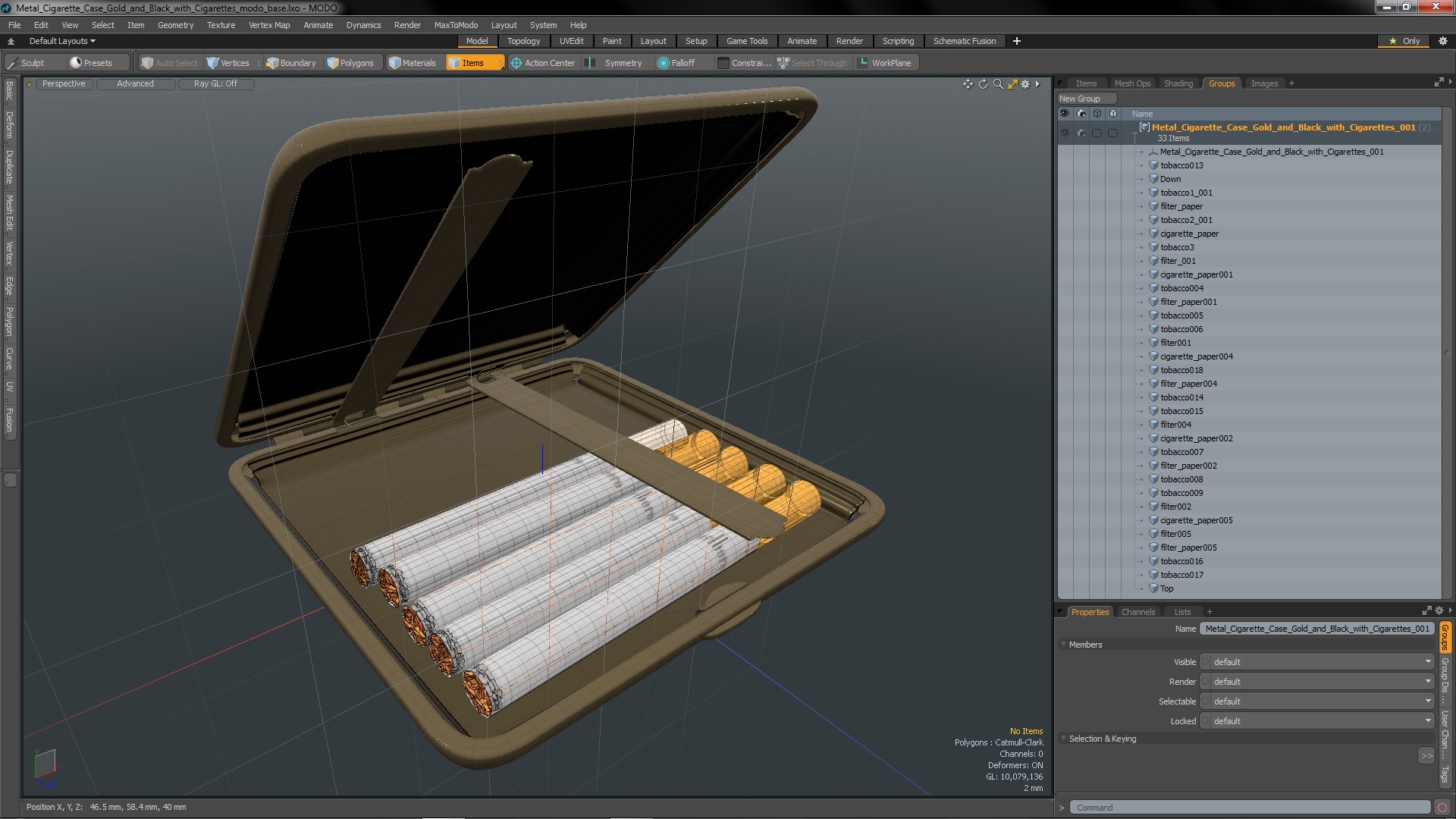The width and height of the screenshot is (1456, 819).
Task: Switch to the Mesh Ops tab
Action: point(1132,83)
